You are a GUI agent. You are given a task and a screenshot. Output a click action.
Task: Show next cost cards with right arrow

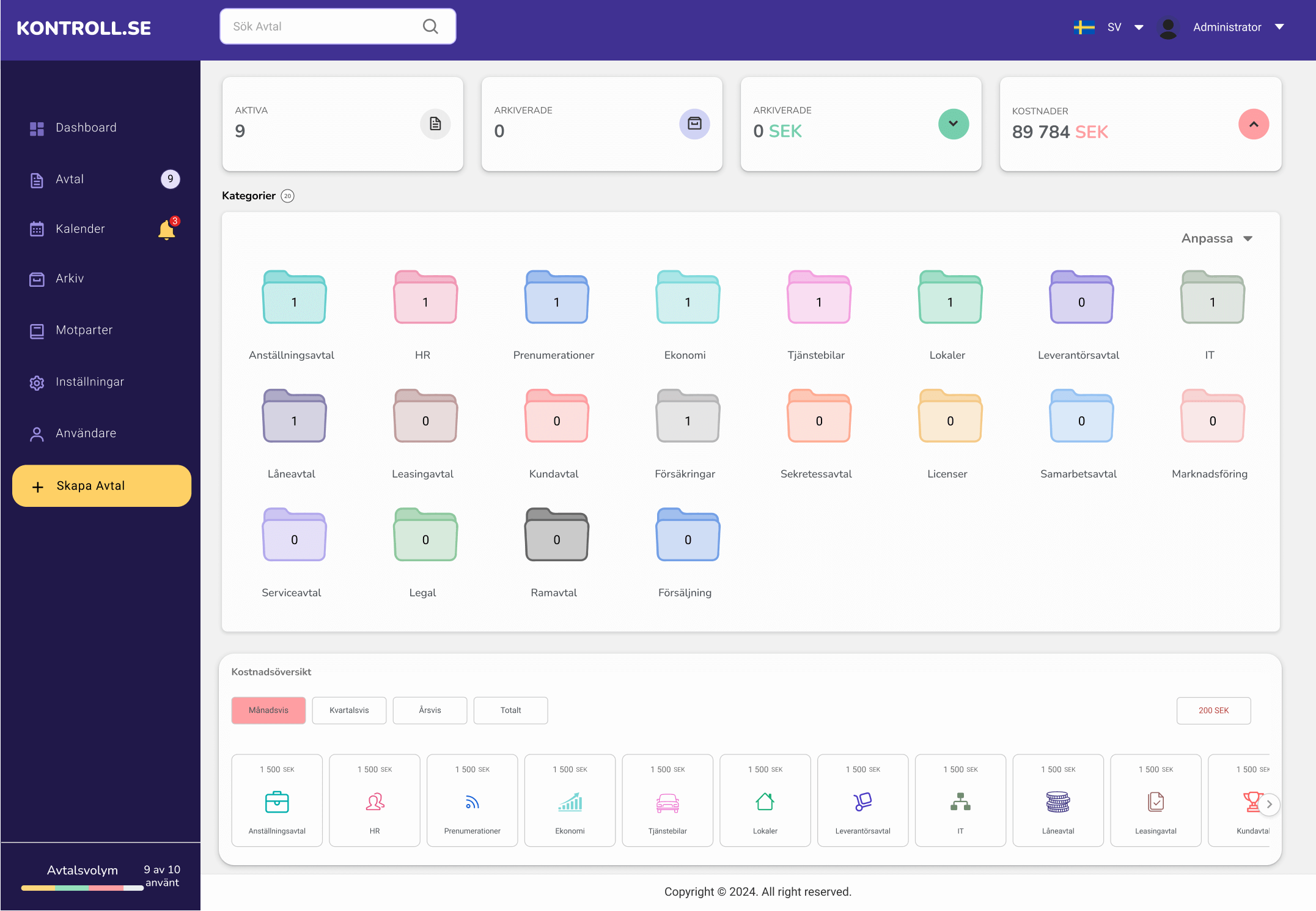(1270, 804)
